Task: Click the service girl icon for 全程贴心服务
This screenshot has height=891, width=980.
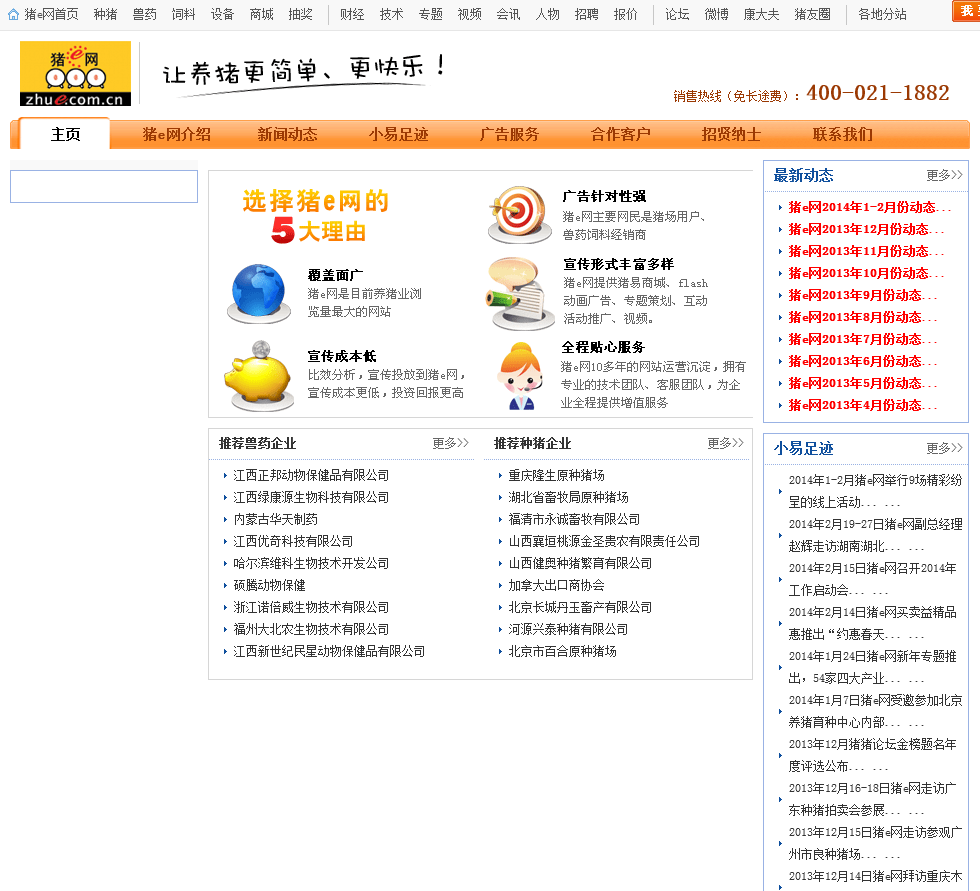Action: point(520,376)
